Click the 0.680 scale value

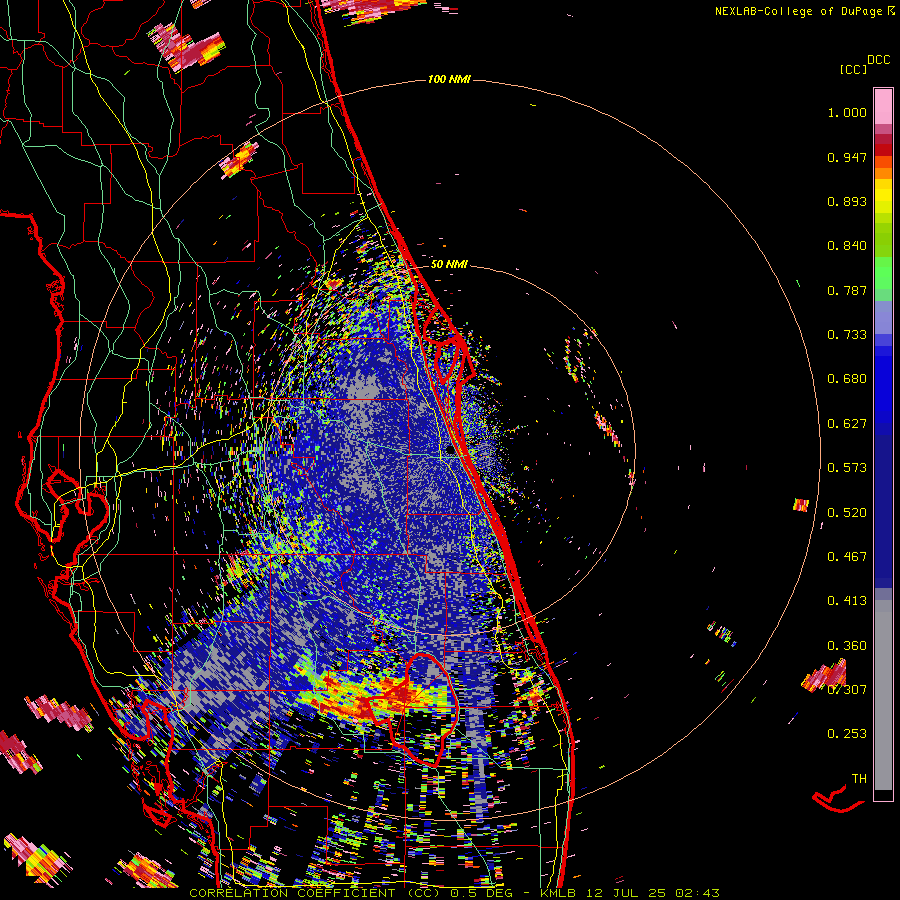coord(847,379)
